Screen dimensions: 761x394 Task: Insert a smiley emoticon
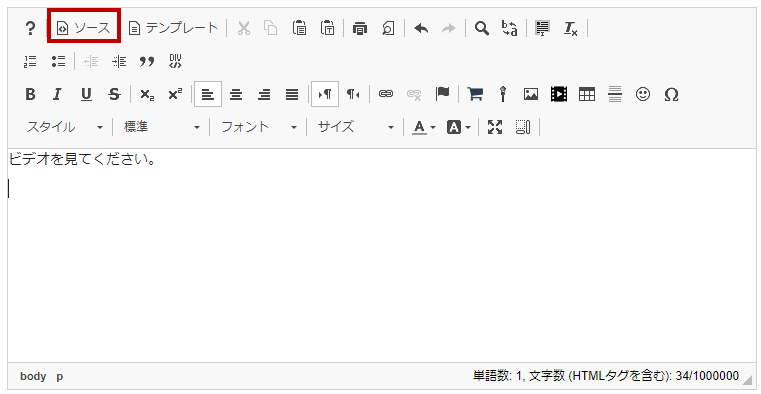pos(643,94)
